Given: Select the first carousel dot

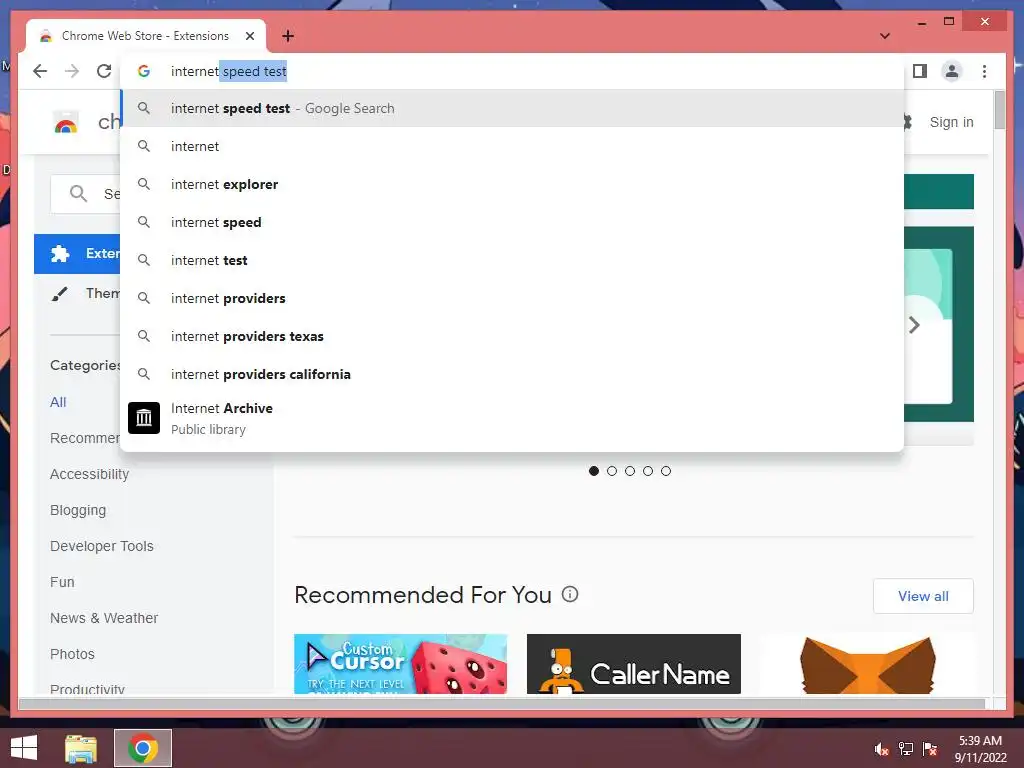Looking at the screenshot, I should point(594,471).
